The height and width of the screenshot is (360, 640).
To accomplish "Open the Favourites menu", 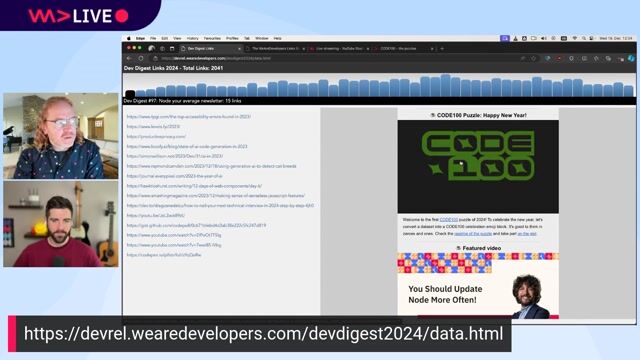I will coord(212,38).
